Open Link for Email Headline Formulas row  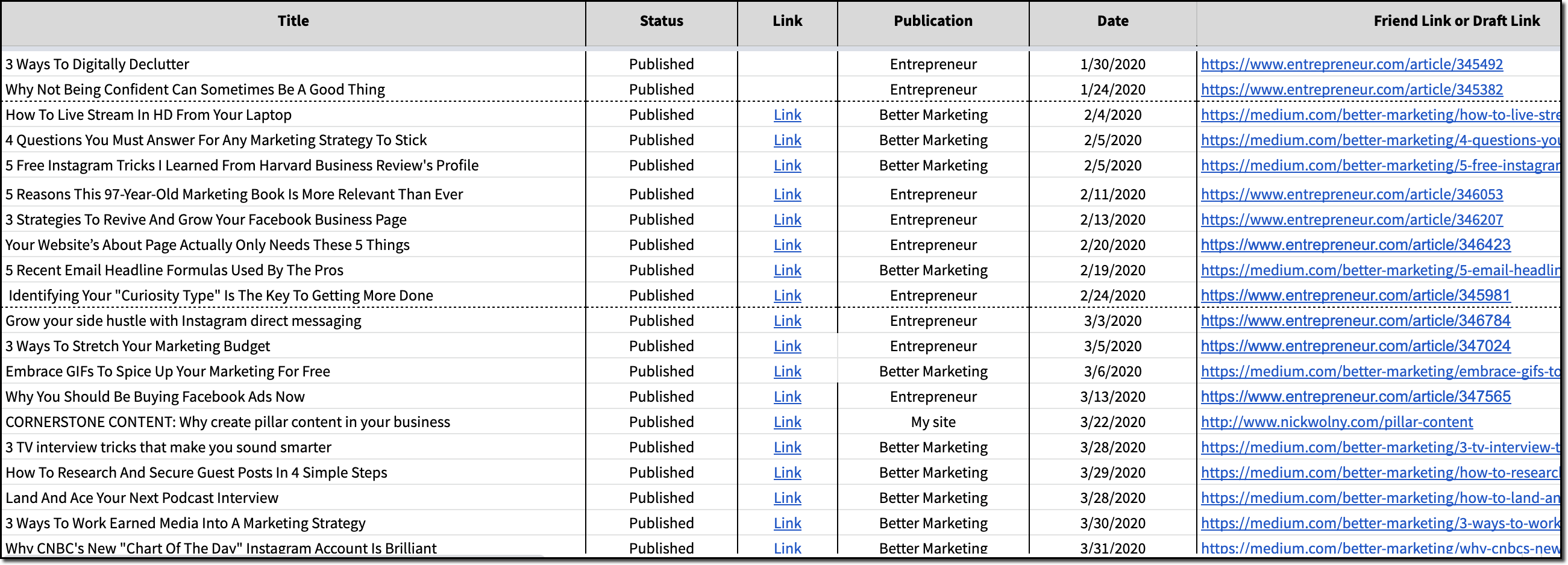[x=787, y=270]
